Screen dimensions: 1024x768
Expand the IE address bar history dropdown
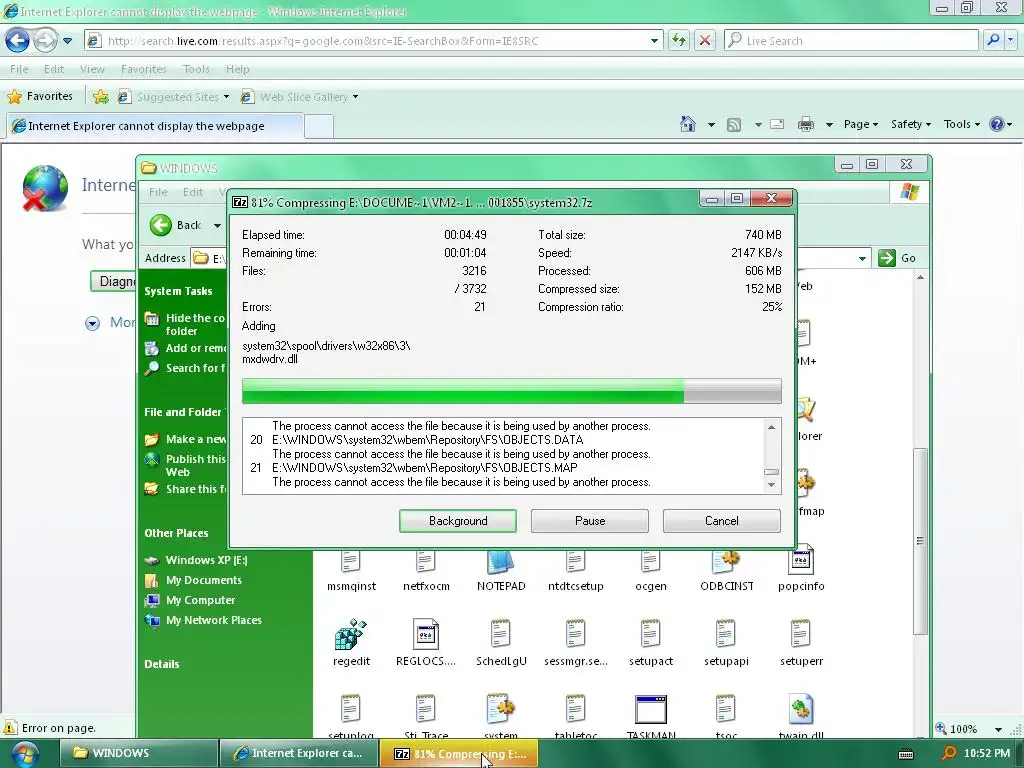point(654,40)
